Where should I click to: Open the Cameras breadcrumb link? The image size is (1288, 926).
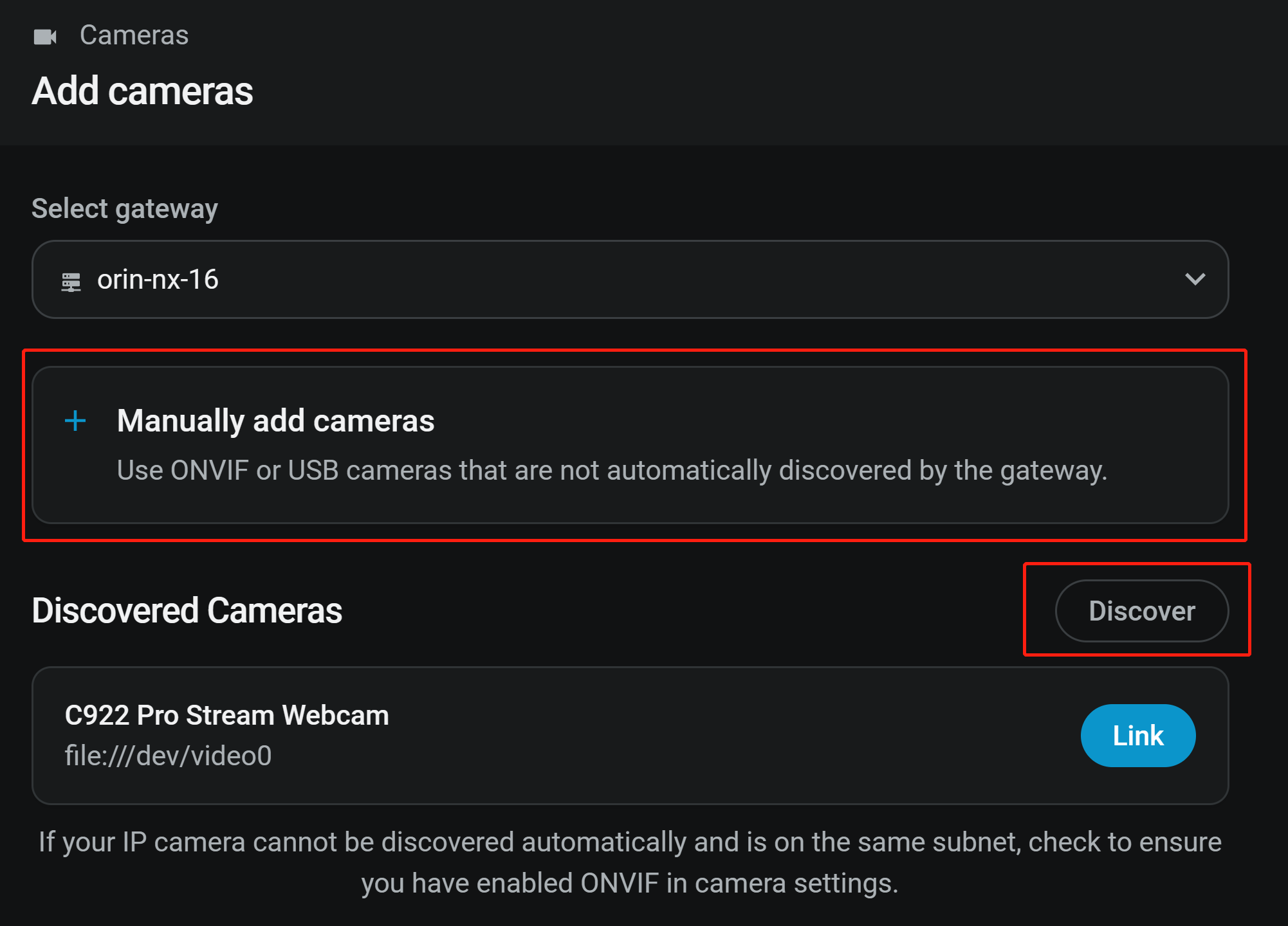tap(134, 35)
